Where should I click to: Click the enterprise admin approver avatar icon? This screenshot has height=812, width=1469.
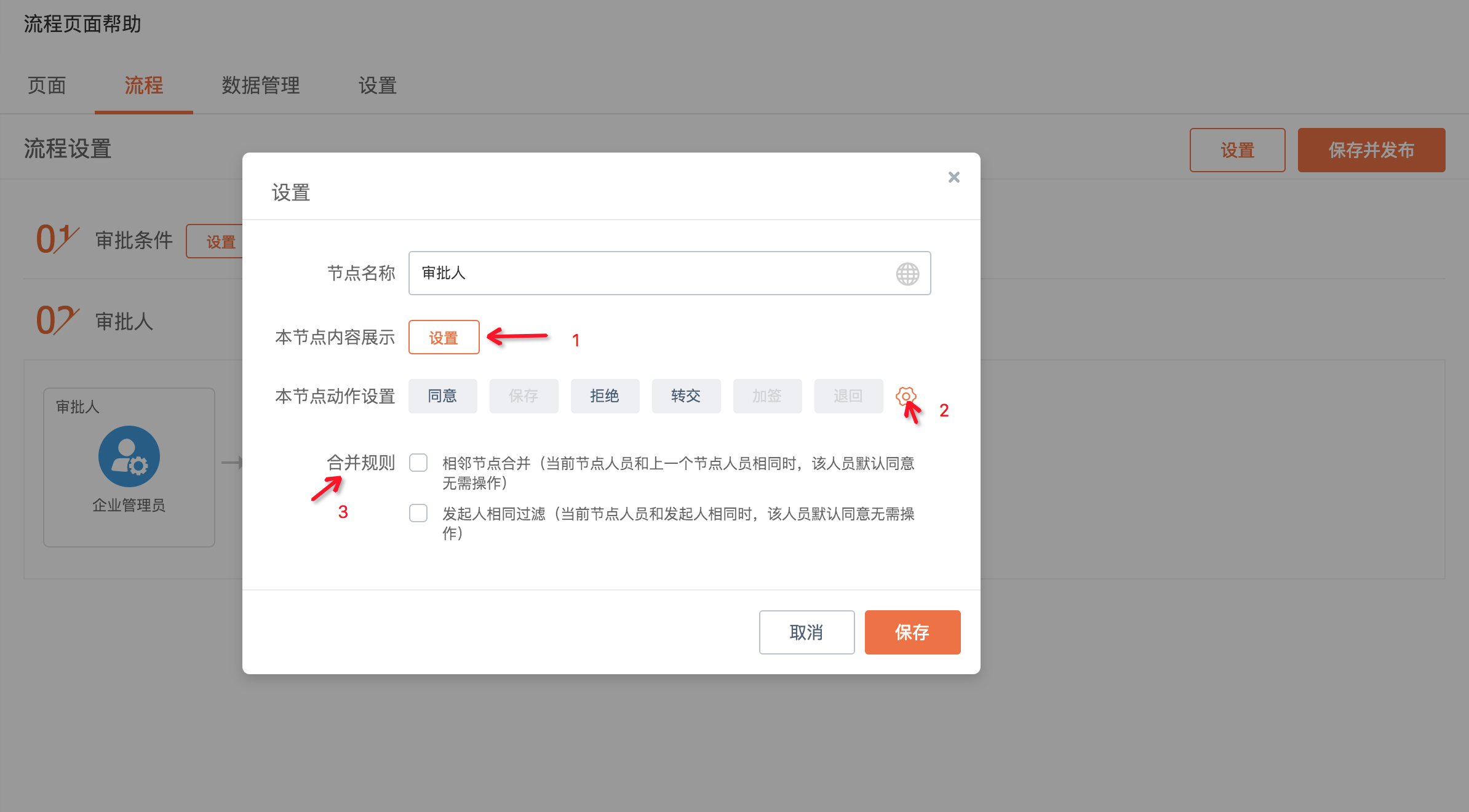coord(129,456)
